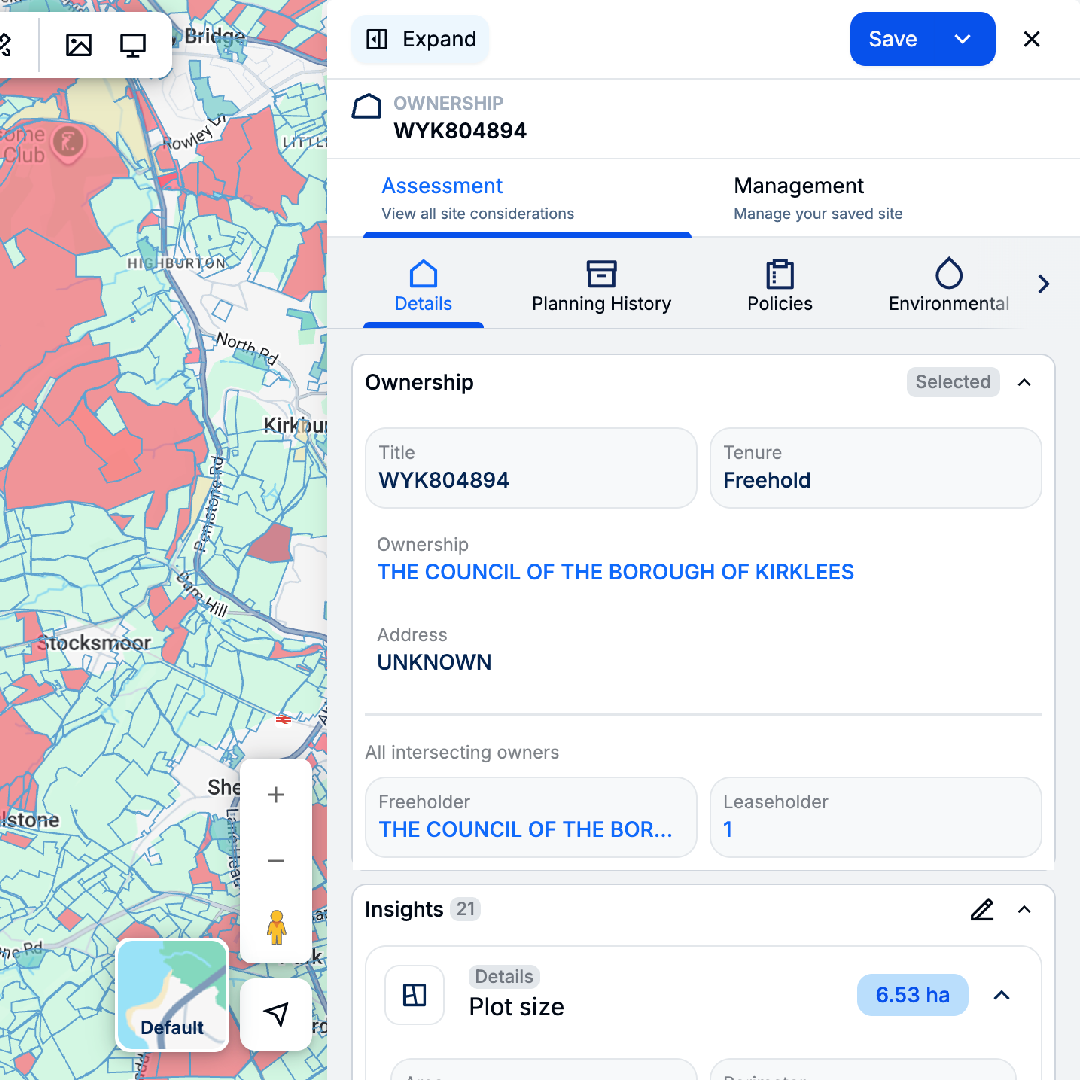This screenshot has height=1080, width=1080.
Task: Click the monitor icon in the map toolbar
Action: tap(133, 45)
